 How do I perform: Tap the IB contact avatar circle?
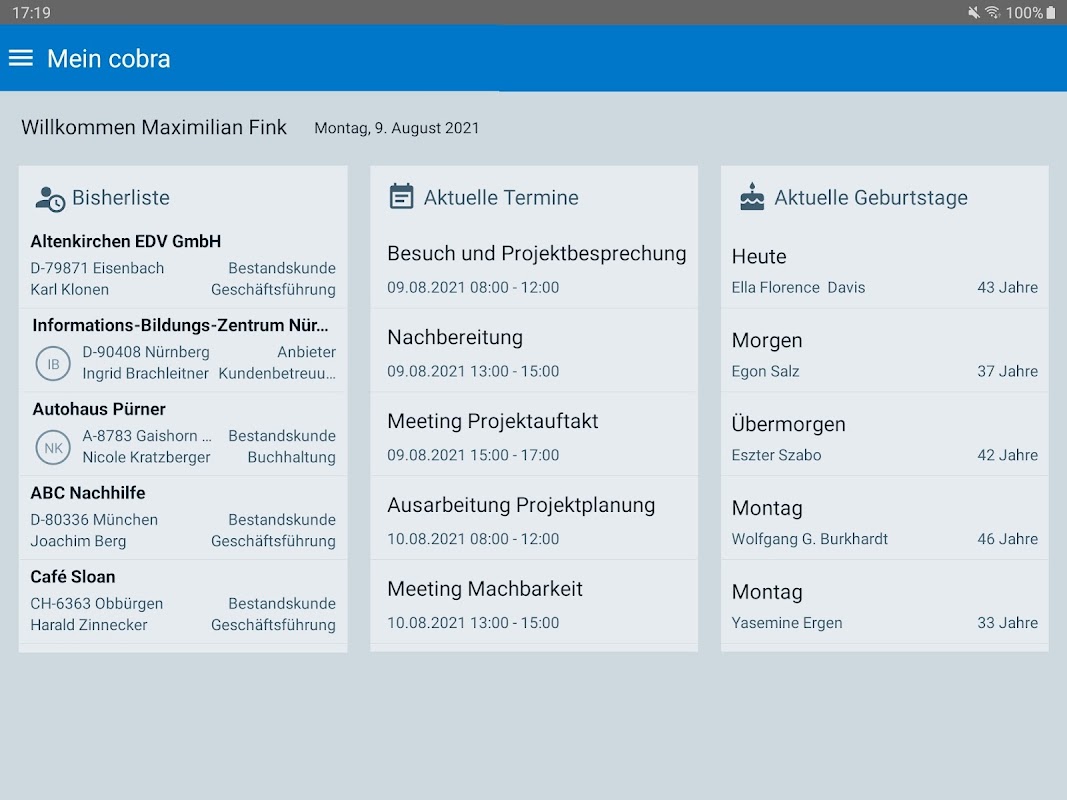point(53,364)
